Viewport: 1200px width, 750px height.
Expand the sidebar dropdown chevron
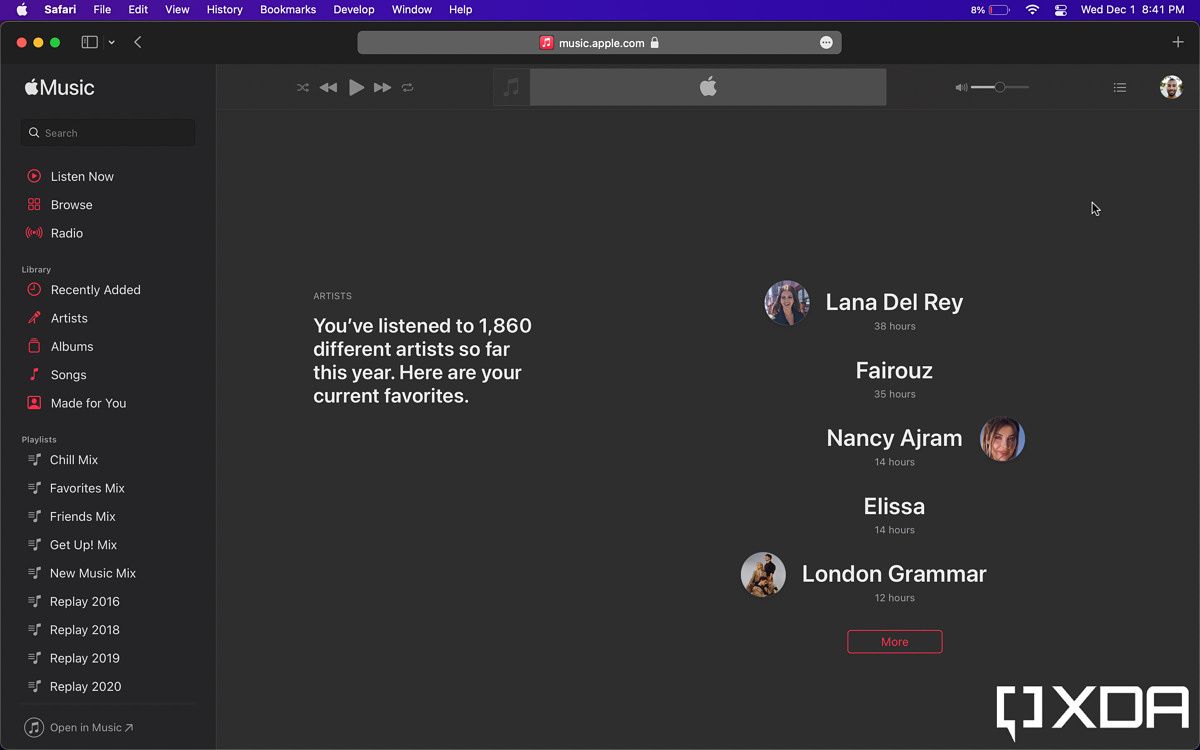(x=111, y=43)
